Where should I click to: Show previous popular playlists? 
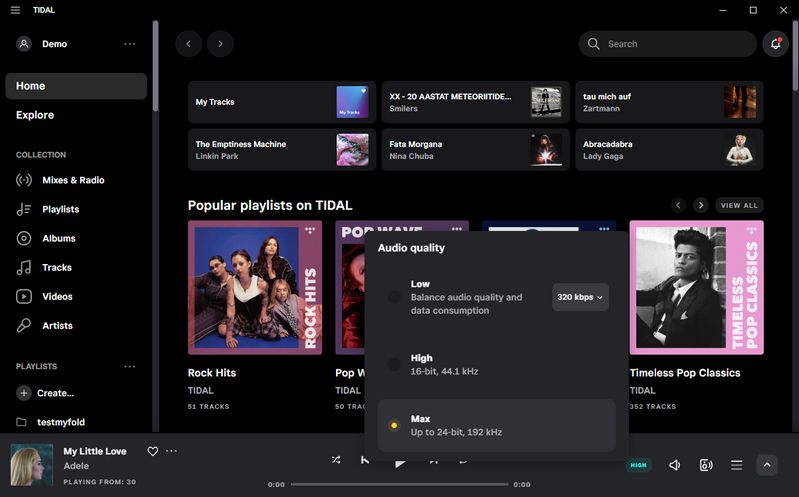(678, 205)
